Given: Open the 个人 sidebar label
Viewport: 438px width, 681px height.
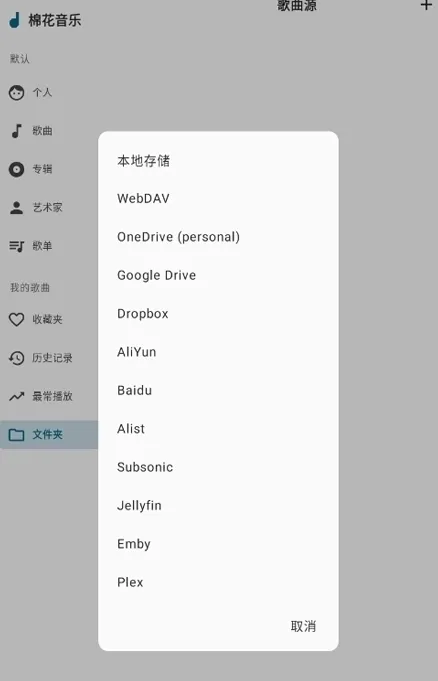Looking at the screenshot, I should pos(42,93).
